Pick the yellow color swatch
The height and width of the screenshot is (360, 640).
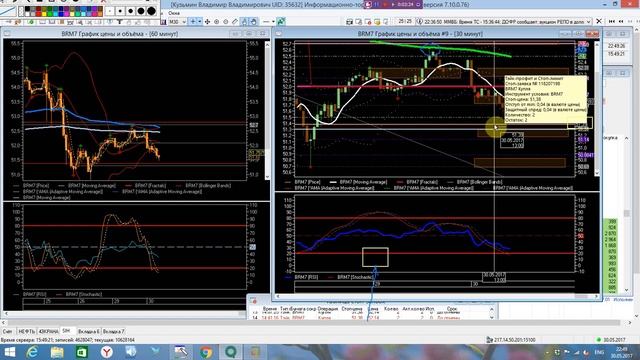44,14
